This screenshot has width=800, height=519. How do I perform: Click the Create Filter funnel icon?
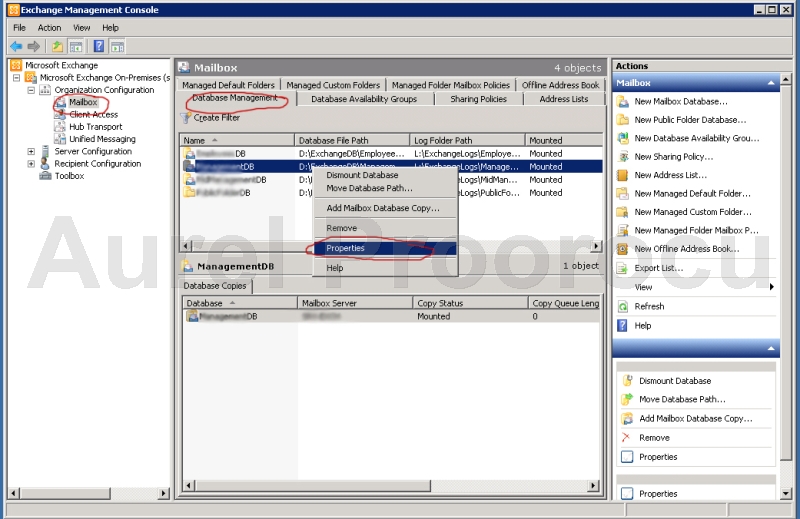[186, 118]
